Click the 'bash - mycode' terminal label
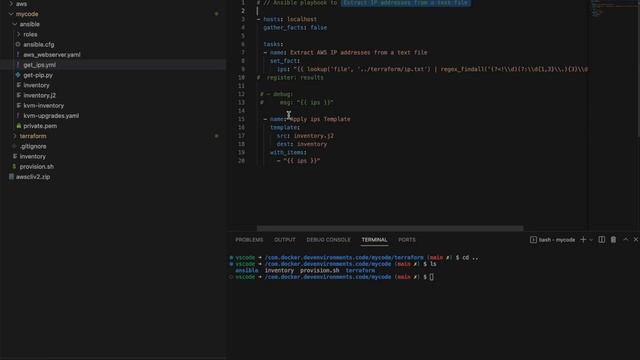This screenshot has width=640, height=360. [x=557, y=240]
